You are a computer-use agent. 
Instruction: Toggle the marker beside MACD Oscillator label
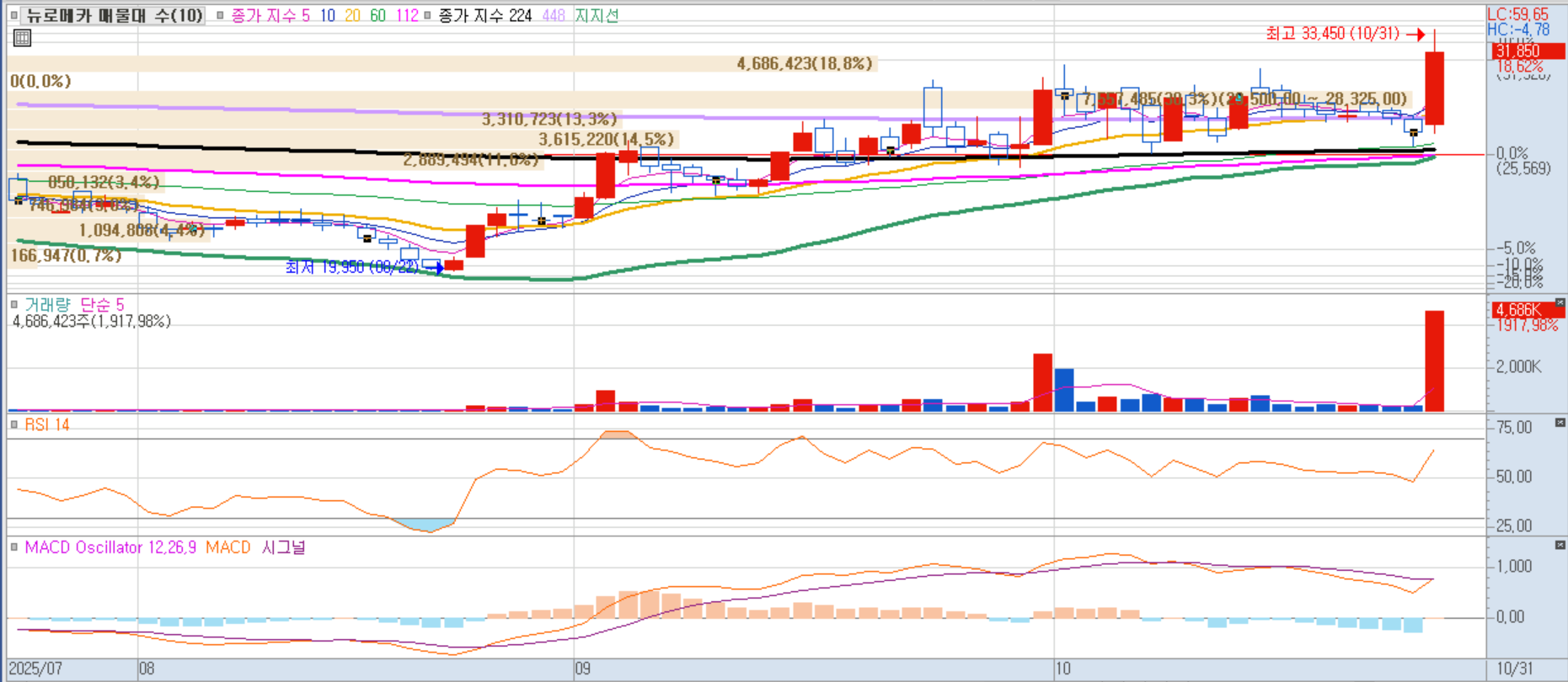coord(13,547)
